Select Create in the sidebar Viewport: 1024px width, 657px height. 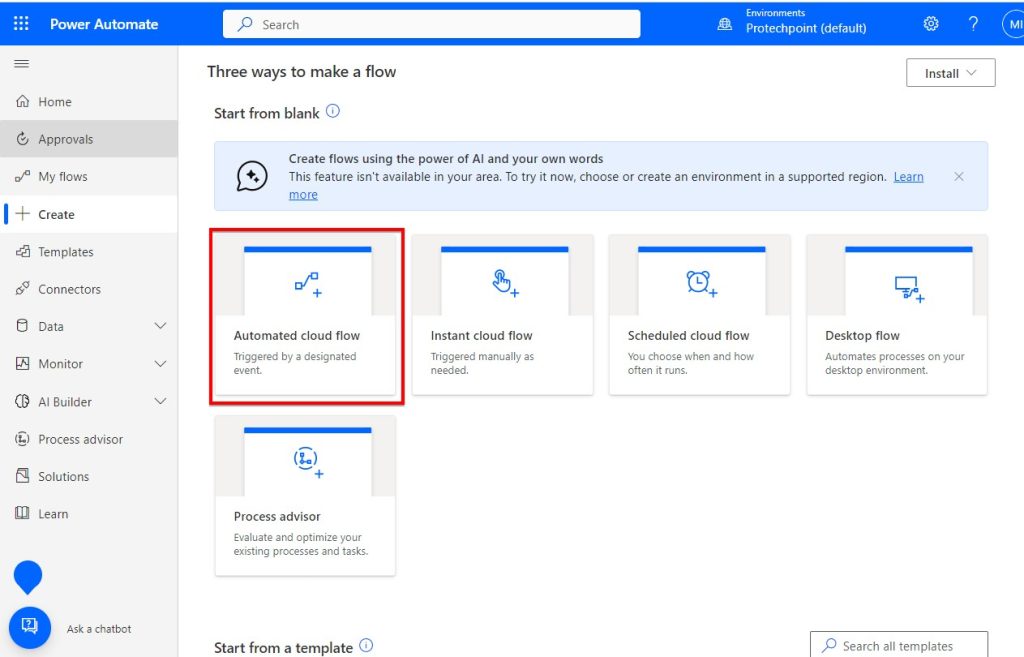click(89, 214)
